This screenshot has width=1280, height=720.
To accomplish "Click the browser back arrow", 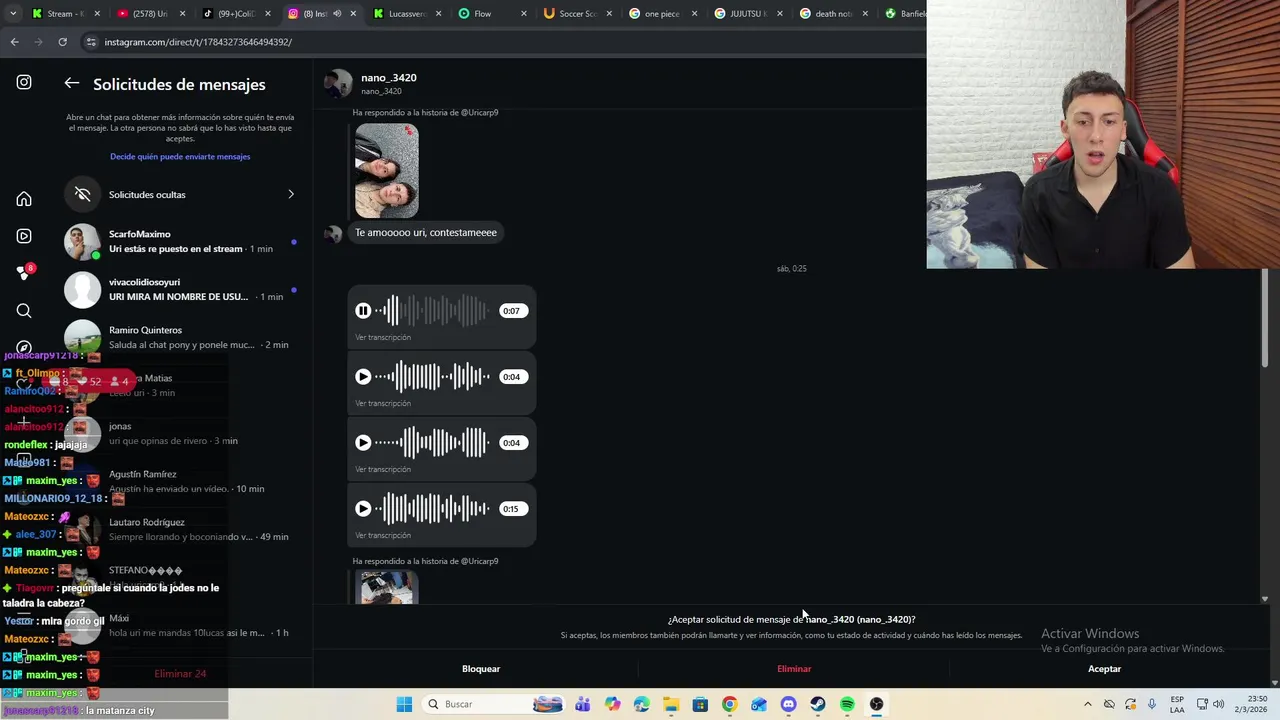I will [14, 42].
